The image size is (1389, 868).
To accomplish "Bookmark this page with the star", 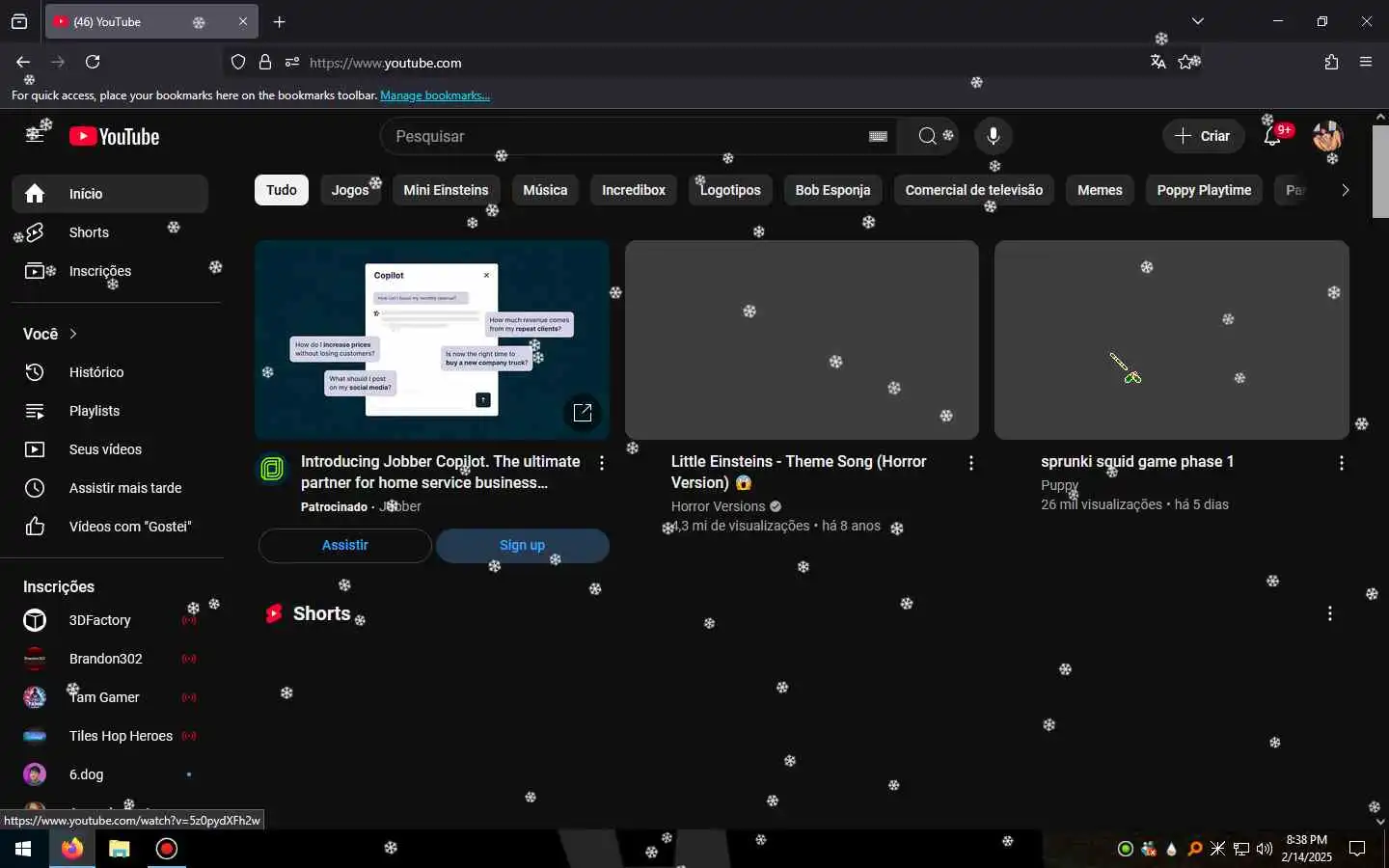I will pos(1186,62).
